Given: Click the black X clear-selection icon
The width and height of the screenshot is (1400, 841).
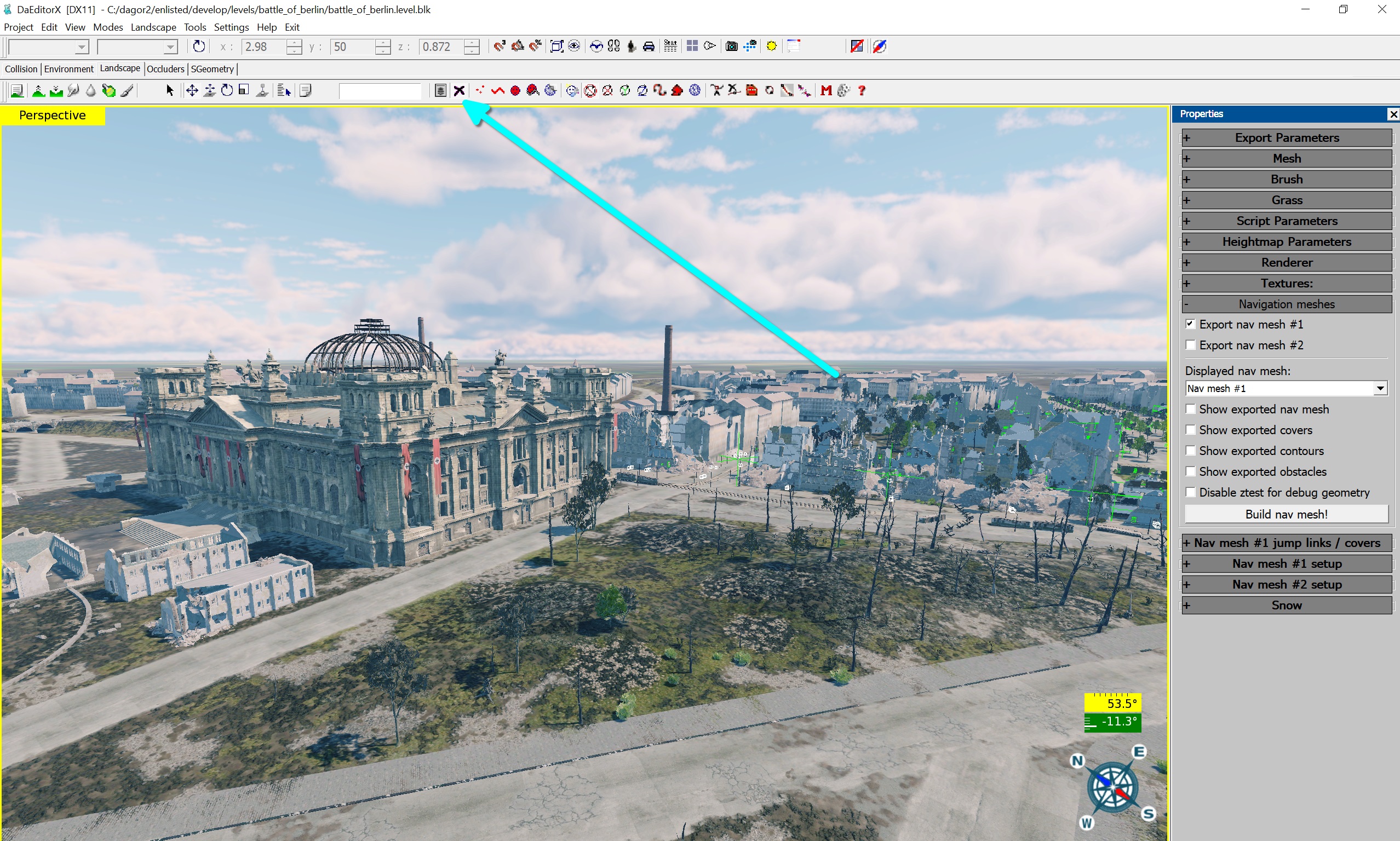Looking at the screenshot, I should coord(459,91).
